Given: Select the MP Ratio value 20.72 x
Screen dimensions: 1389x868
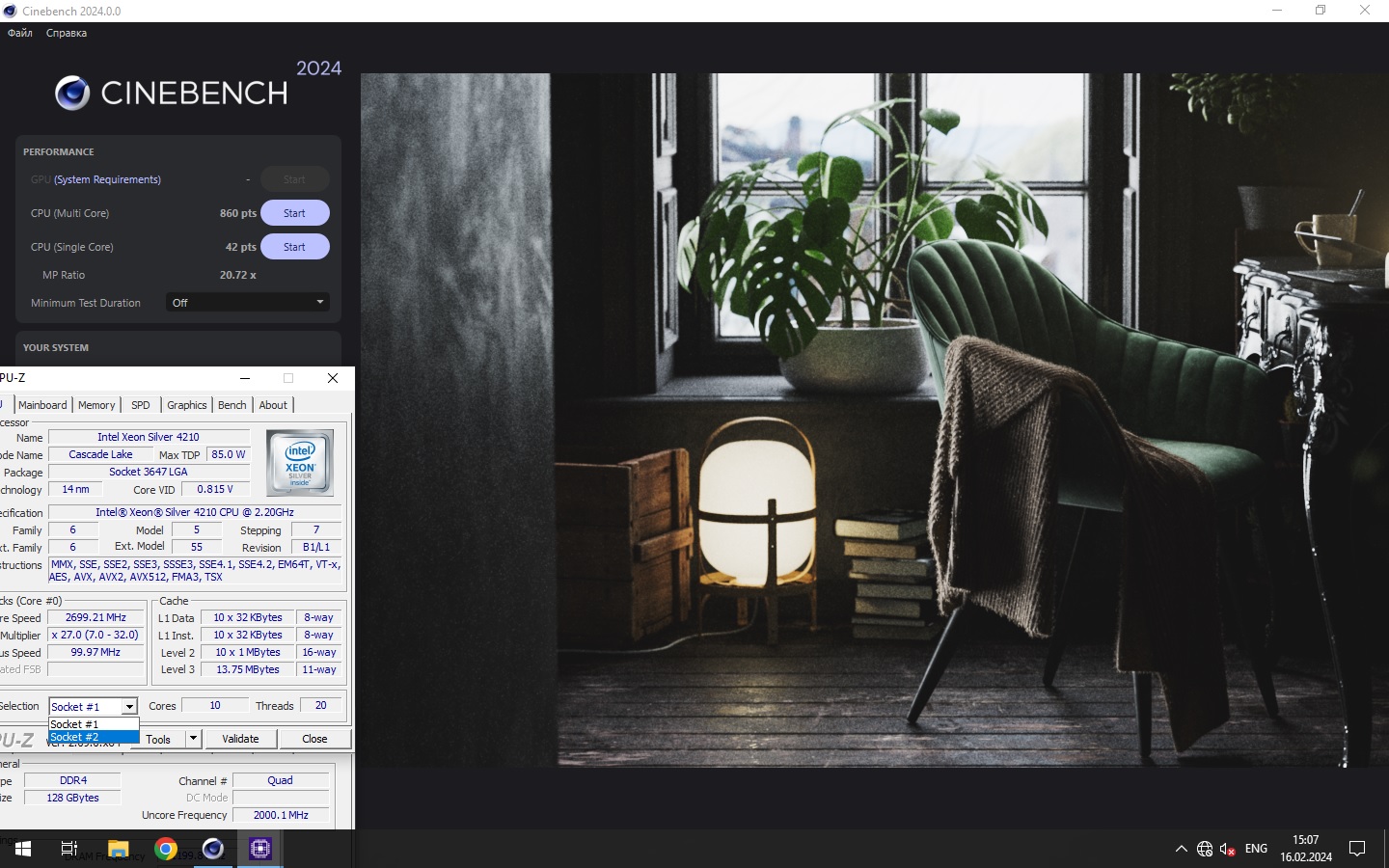Looking at the screenshot, I should click(x=238, y=275).
